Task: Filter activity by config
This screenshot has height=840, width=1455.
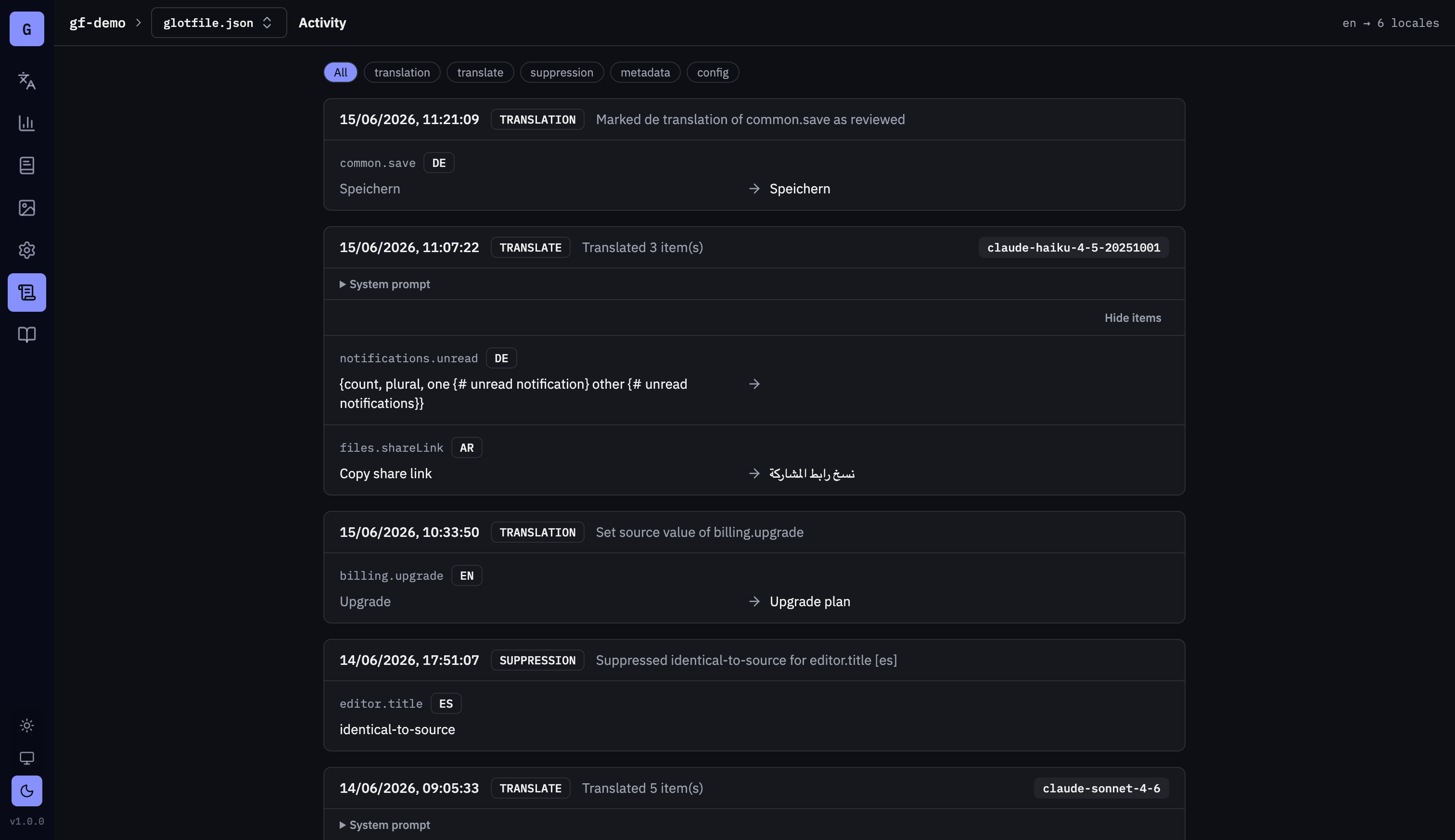Action: click(713, 72)
